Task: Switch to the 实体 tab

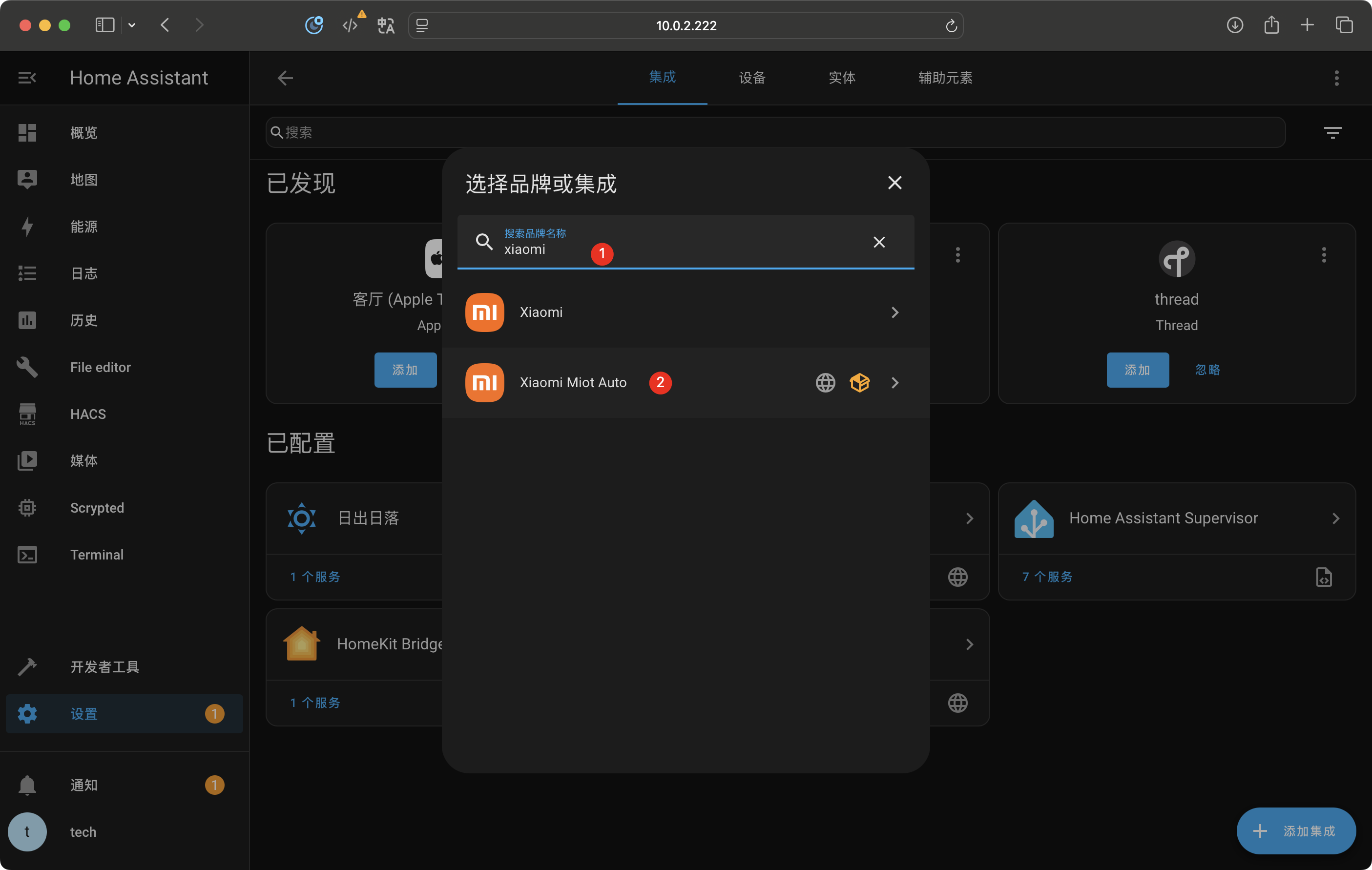Action: tap(842, 78)
